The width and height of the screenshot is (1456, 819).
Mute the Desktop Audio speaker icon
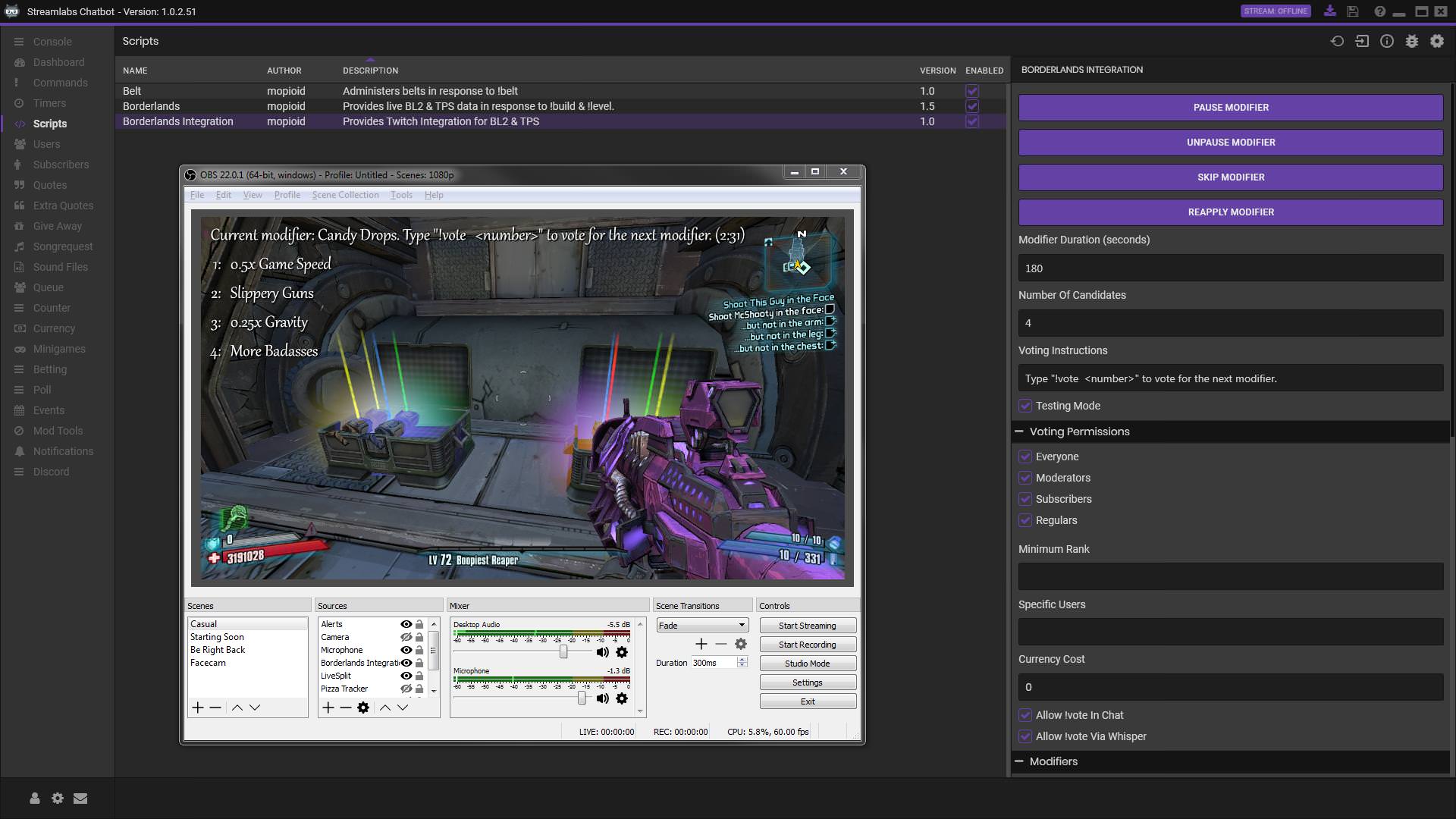pyautogui.click(x=602, y=652)
